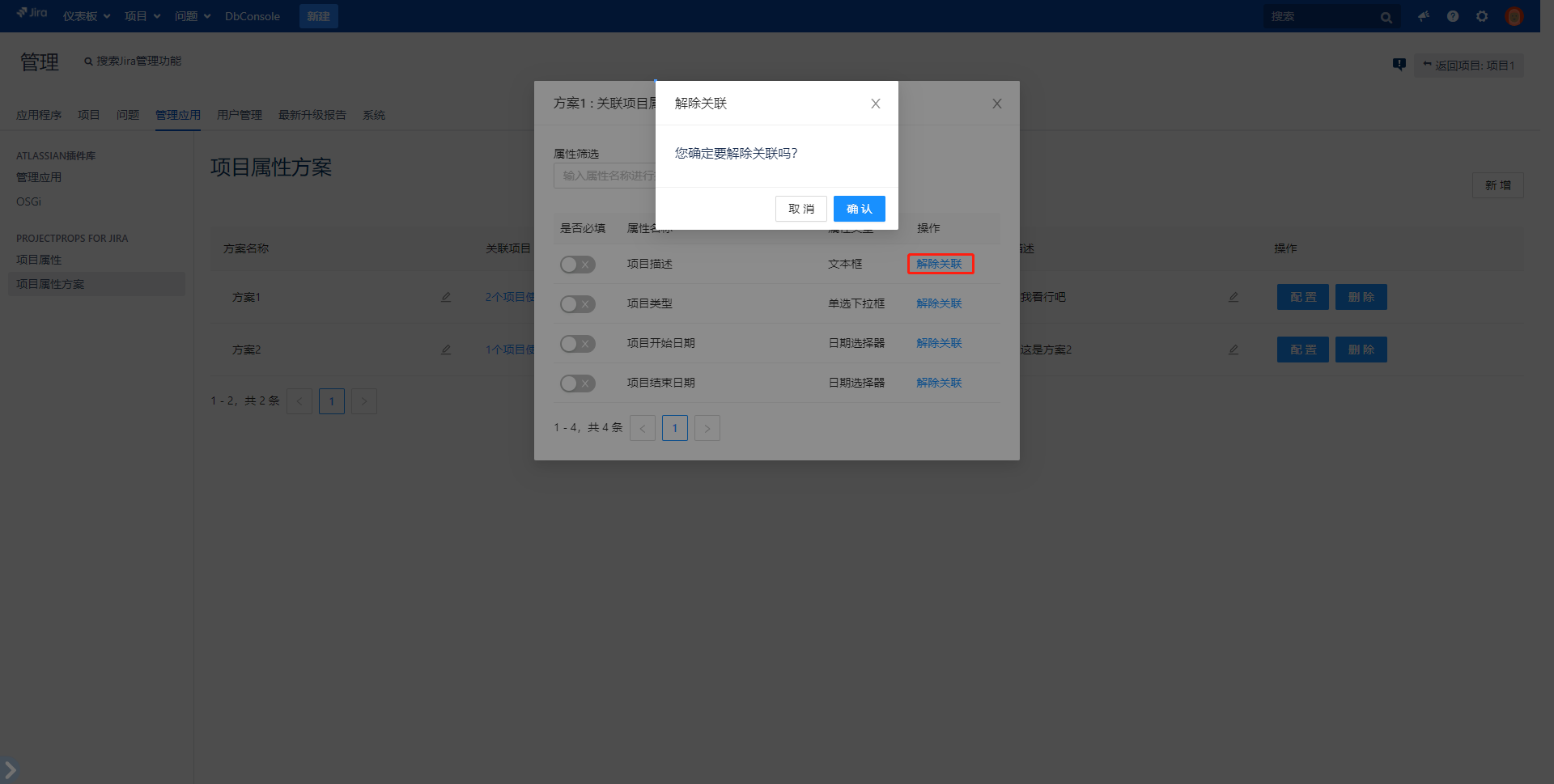Toggle required switch for 项目结束日期
Image resolution: width=1554 pixels, height=784 pixels.
click(x=577, y=384)
